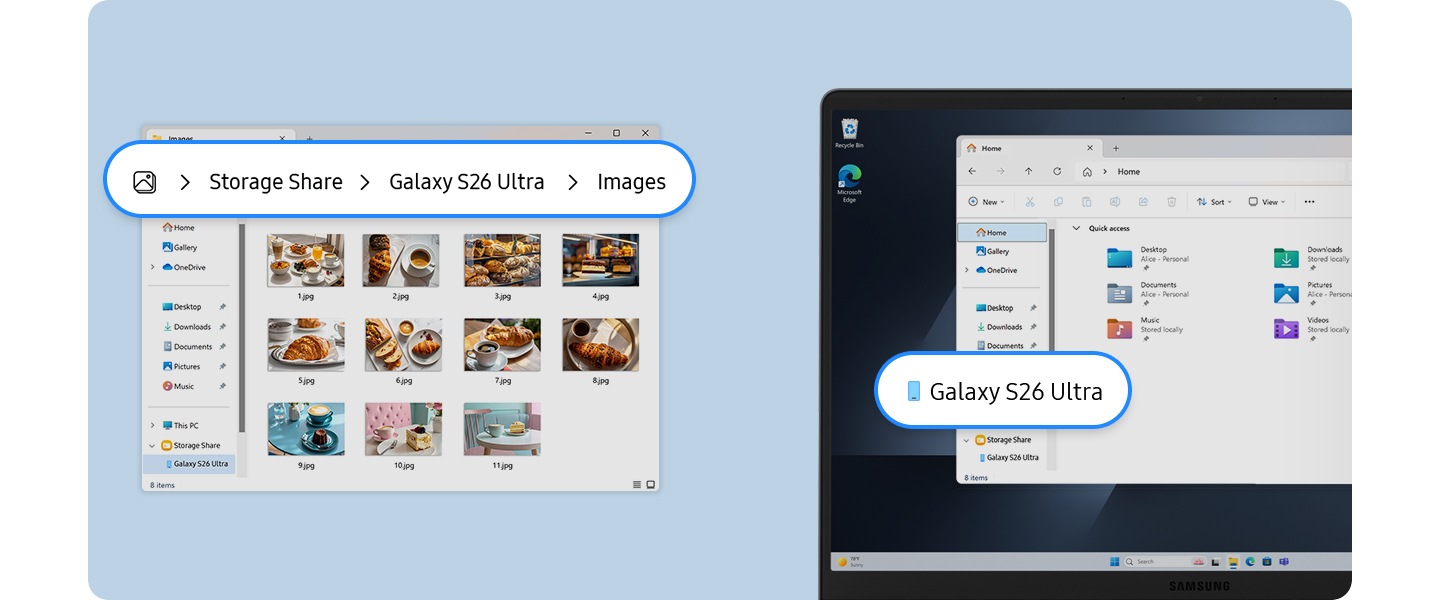This screenshot has height=600, width=1440.
Task: Select the 6.jpg thumbnail
Action: point(404,345)
